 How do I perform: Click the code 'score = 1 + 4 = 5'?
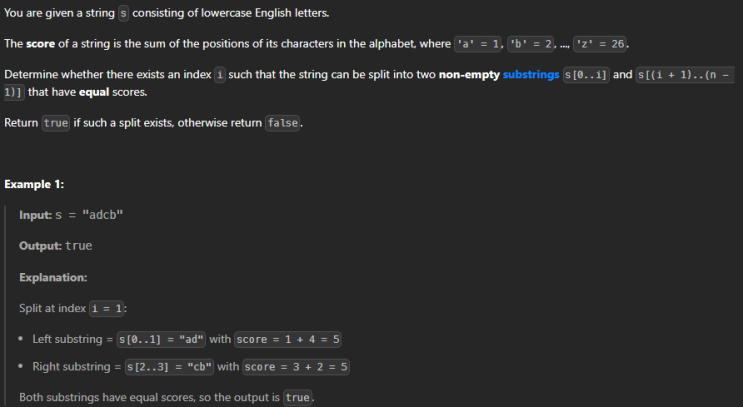click(x=288, y=340)
